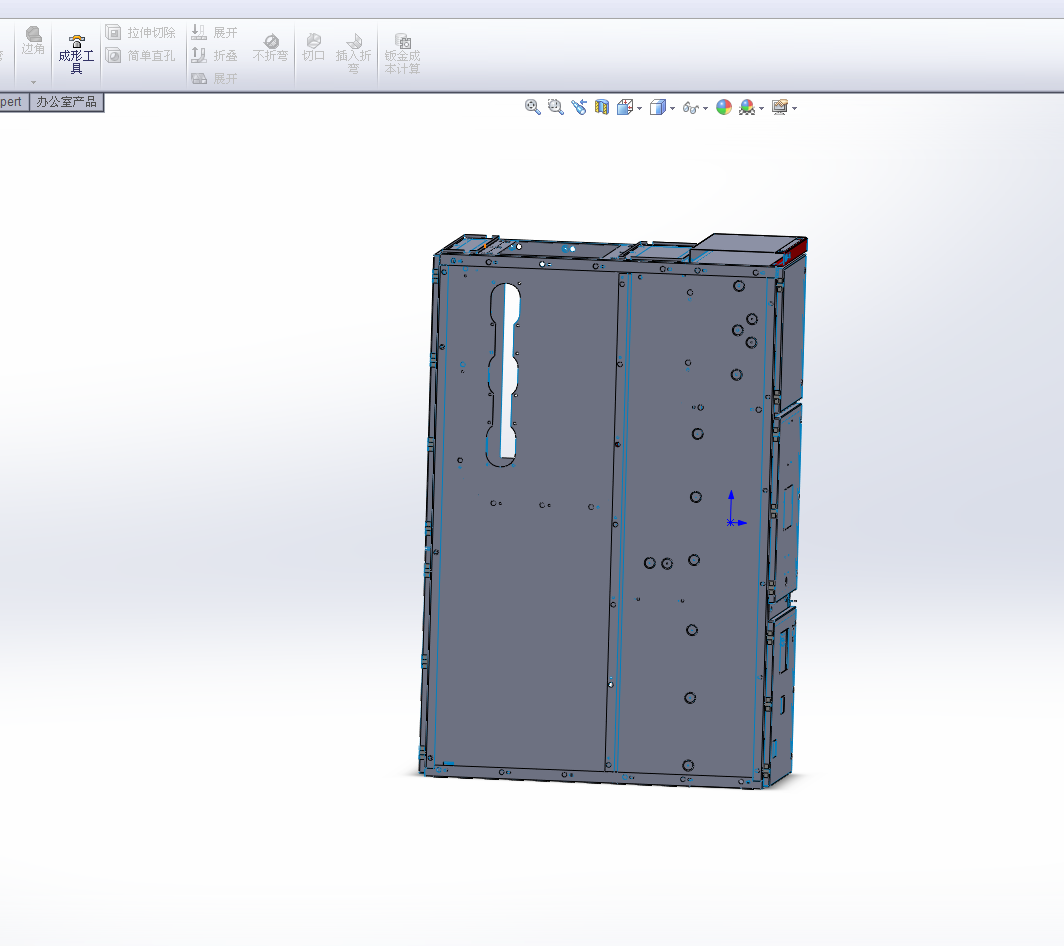Click the 拉伸切除 extruded cut tool
The height and width of the screenshot is (946, 1064).
140,33
